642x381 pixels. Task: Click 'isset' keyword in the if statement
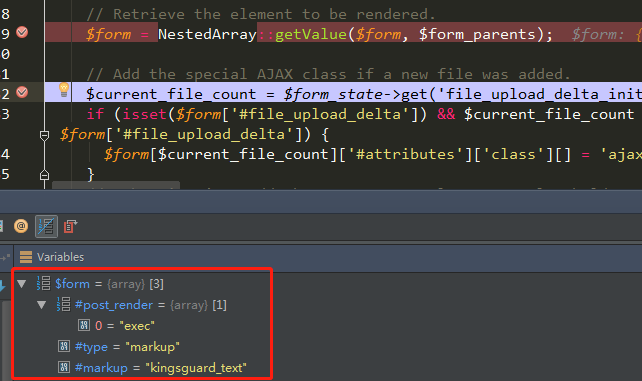point(145,114)
